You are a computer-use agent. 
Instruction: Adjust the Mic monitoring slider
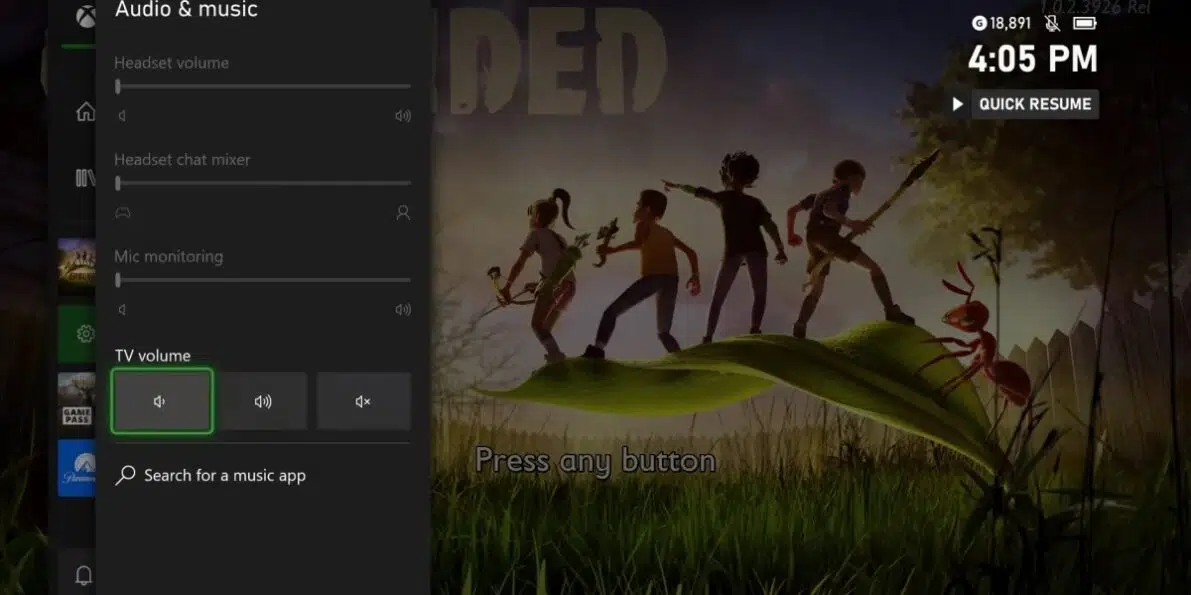[263, 280]
